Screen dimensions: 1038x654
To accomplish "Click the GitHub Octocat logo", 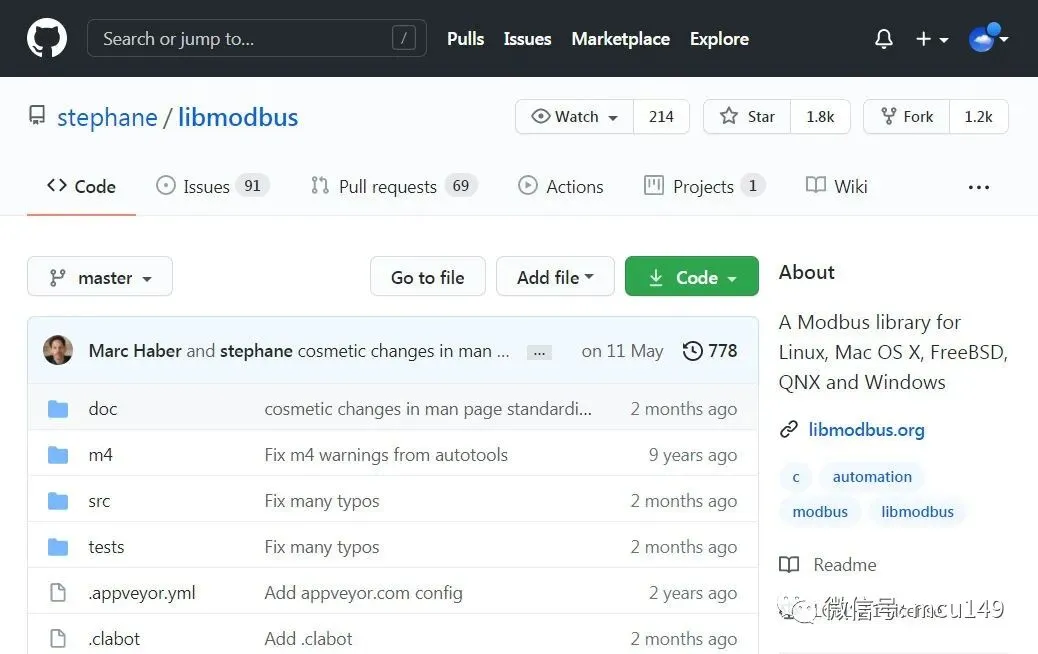I will (46, 39).
